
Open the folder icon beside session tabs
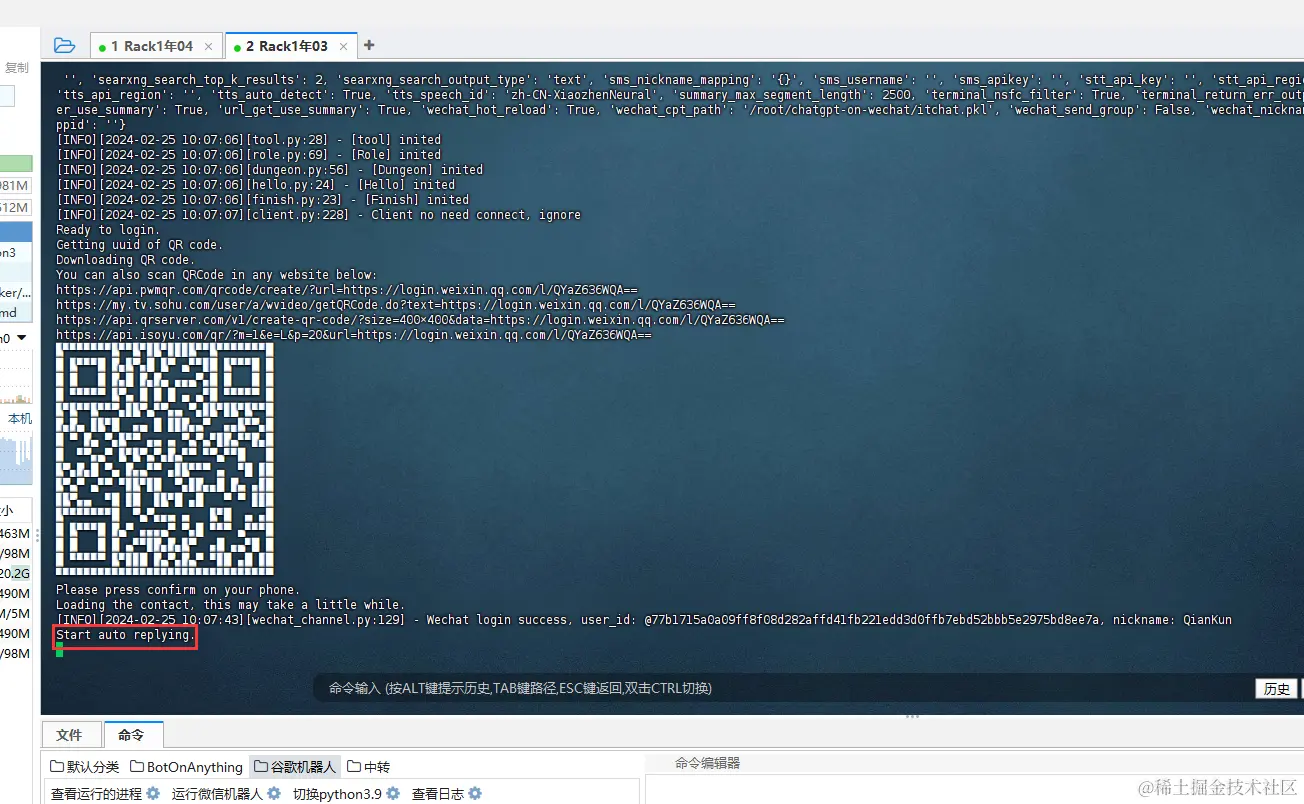pos(64,45)
